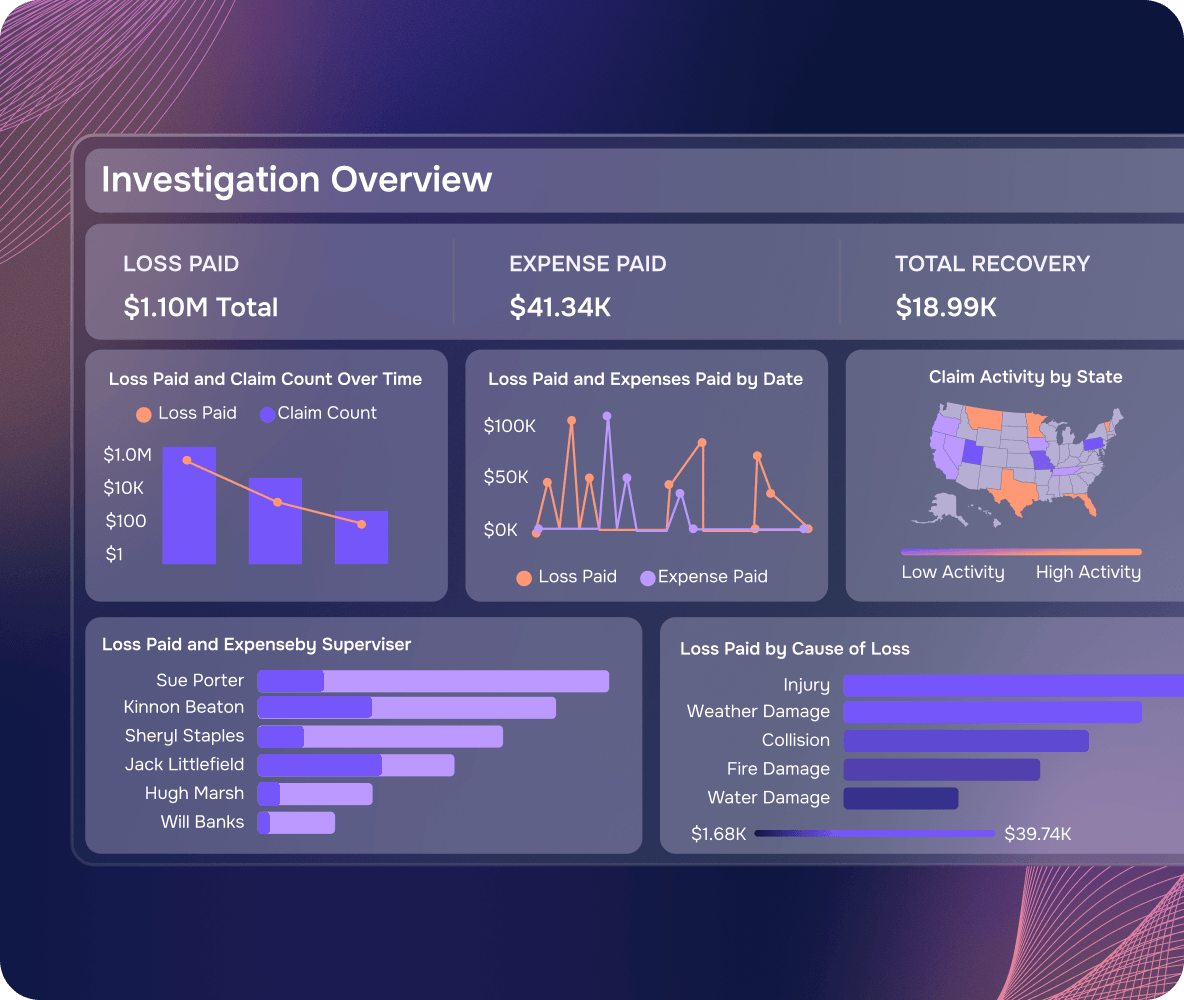Click the Jack Littlefield name label
Screen dimensions: 1184x1000
184,764
